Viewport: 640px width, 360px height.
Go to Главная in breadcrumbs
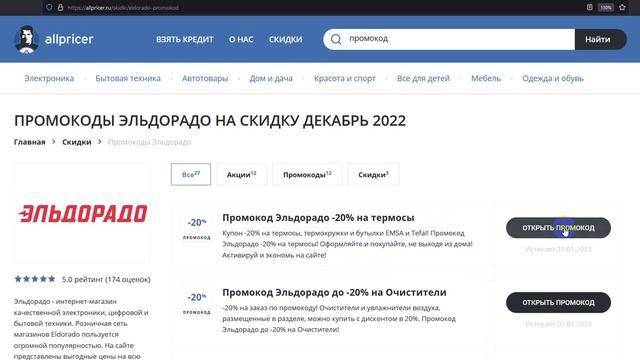point(29,142)
